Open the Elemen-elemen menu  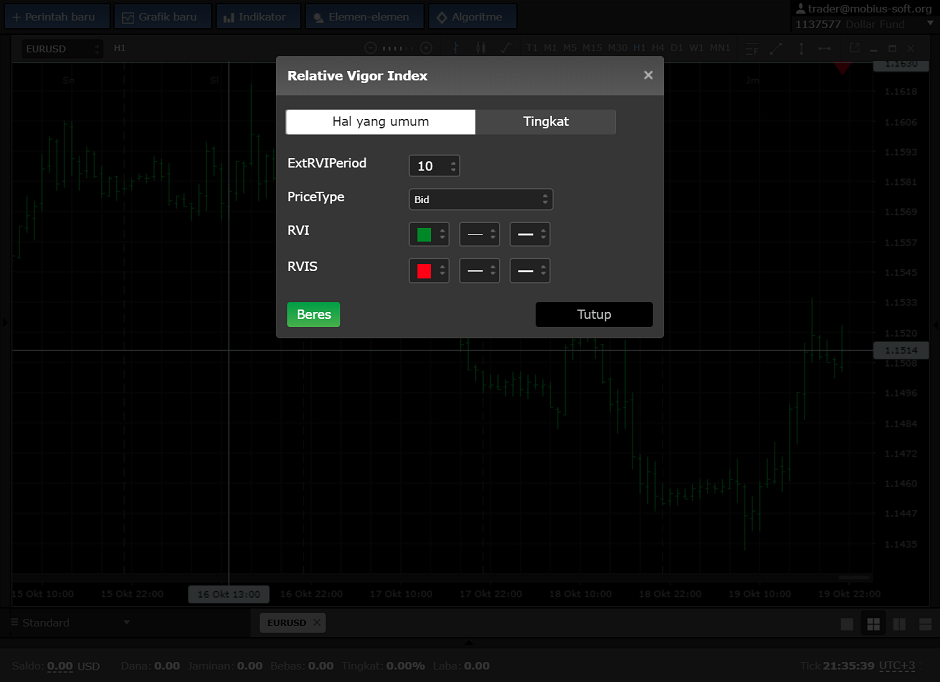pos(364,17)
